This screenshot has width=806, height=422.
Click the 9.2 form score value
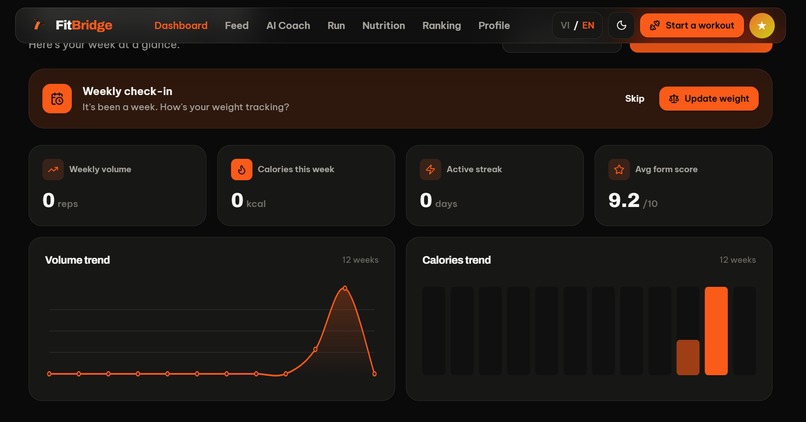[x=624, y=200]
